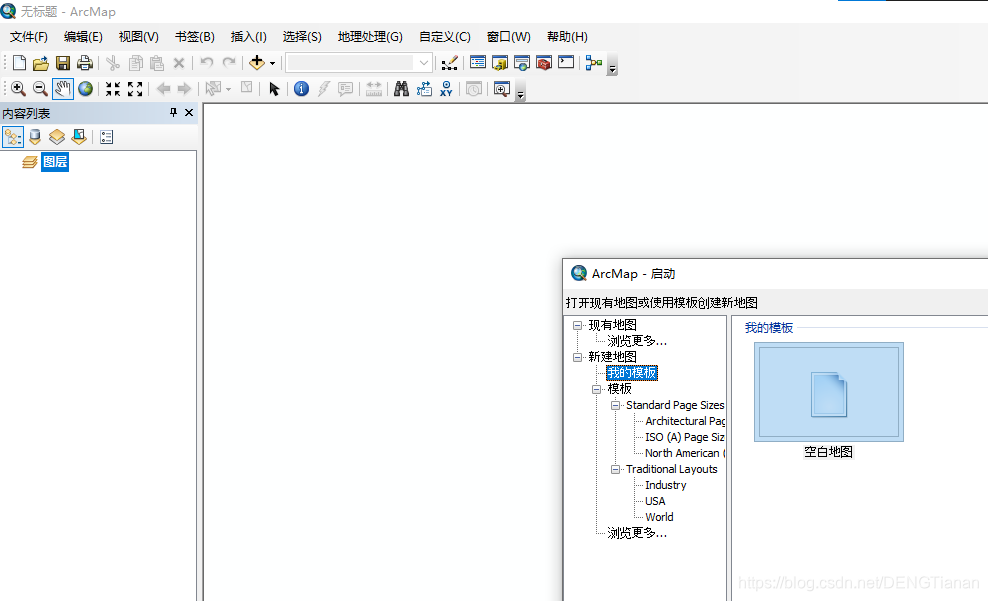Click the Find Route icon
The width and height of the screenshot is (988, 601).
point(424,89)
